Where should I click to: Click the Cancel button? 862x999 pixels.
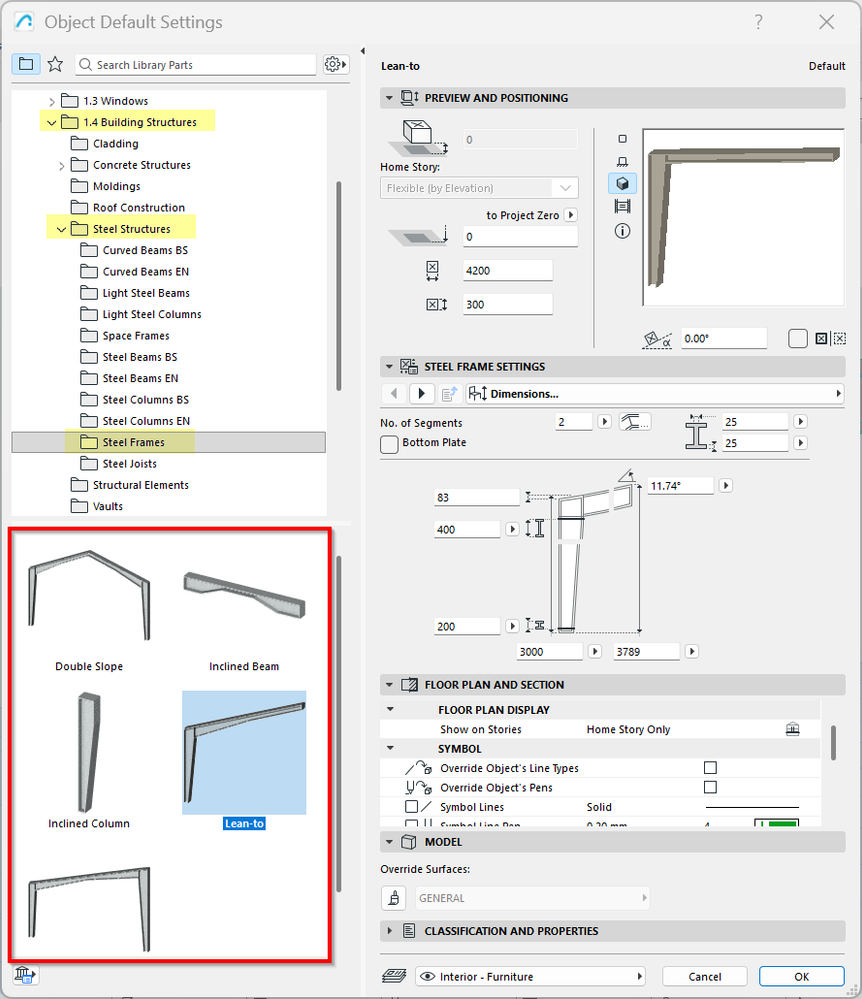(705, 976)
